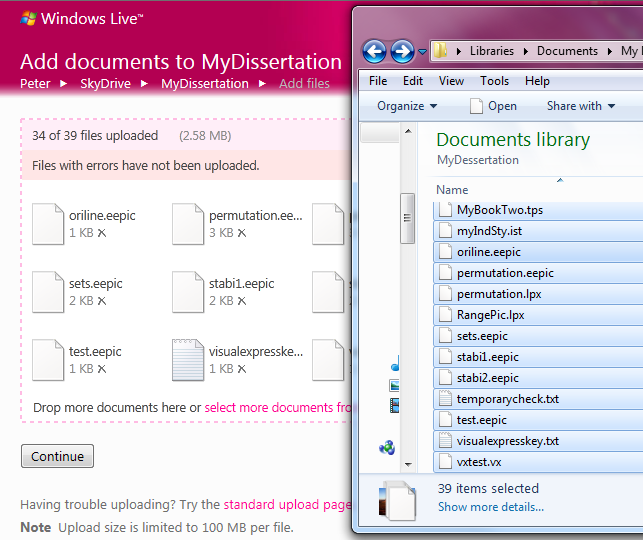
Task: Go to Peter in SkyDrive breadcrumb
Action: pyautogui.click(x=35, y=84)
